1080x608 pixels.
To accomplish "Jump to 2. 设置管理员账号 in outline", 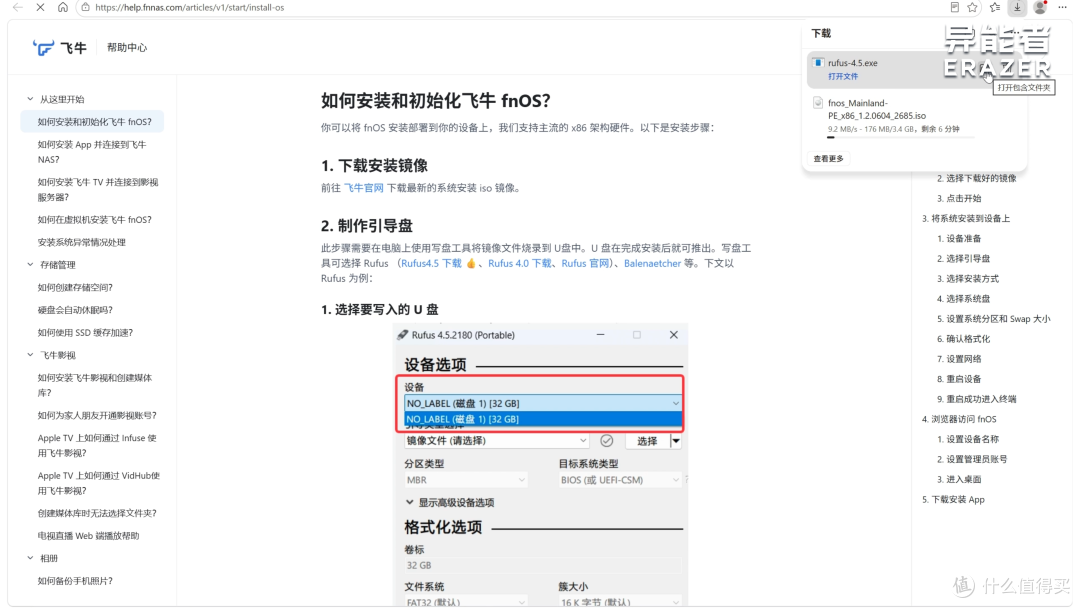I will (972, 459).
